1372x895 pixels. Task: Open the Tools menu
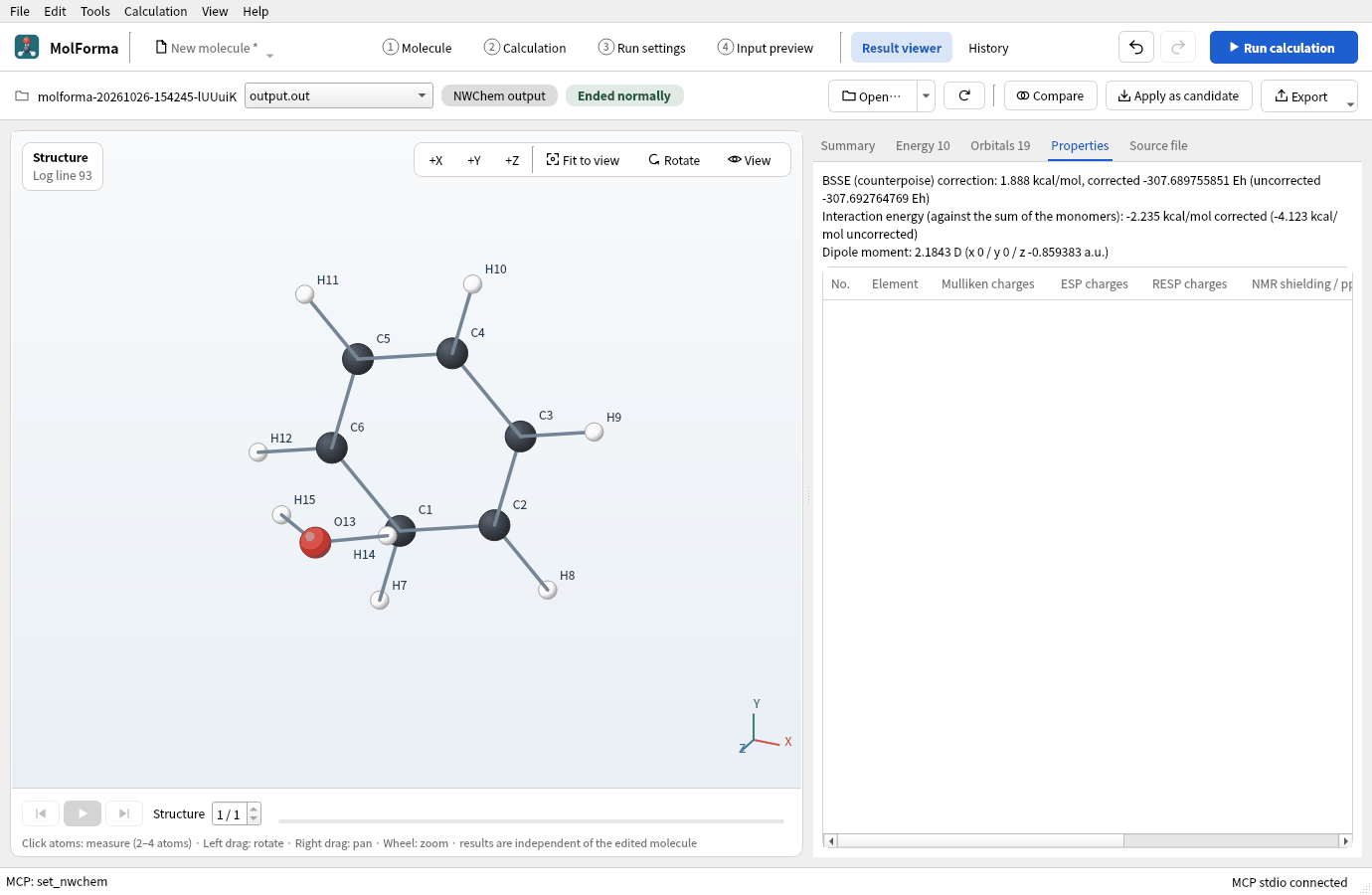(x=95, y=11)
